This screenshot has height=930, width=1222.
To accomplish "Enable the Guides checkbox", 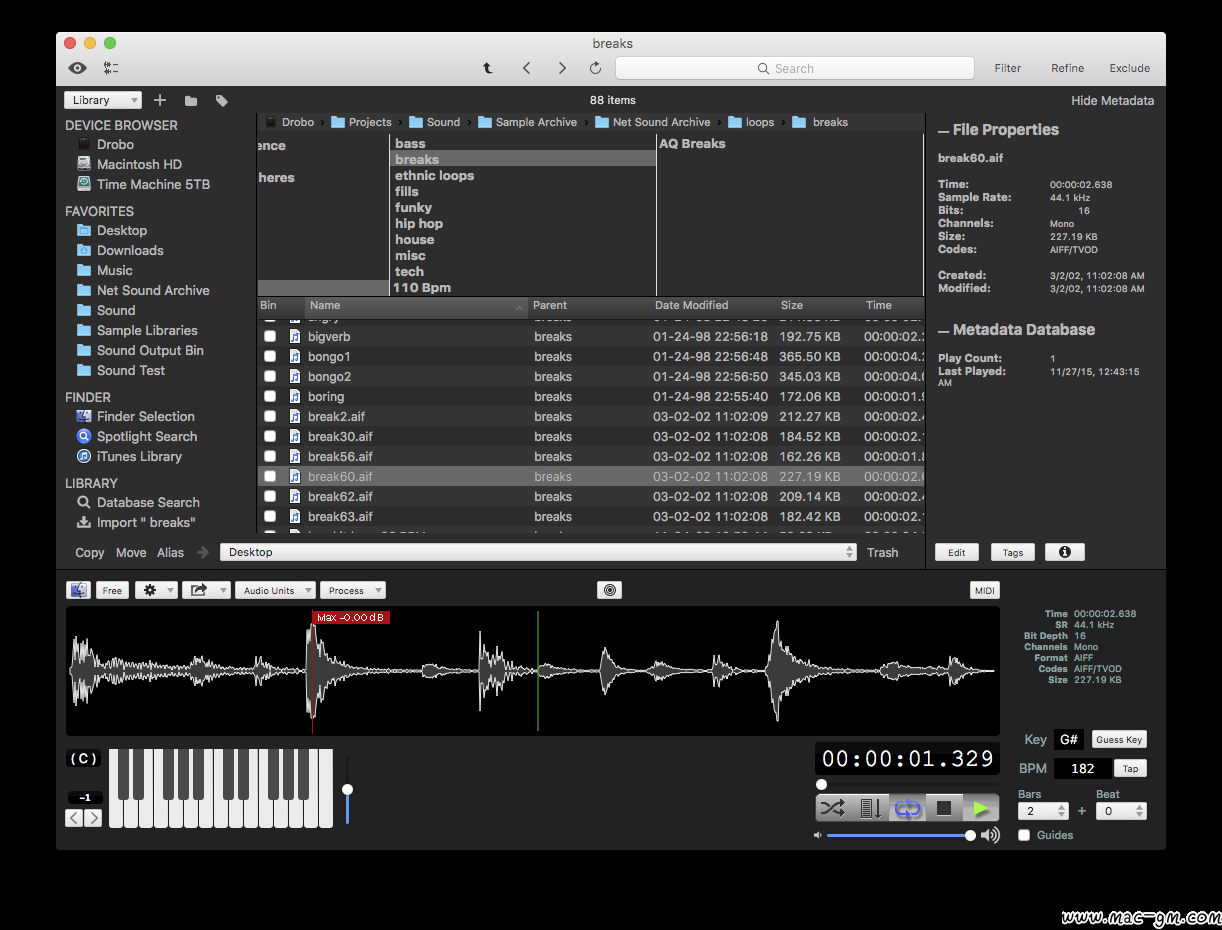I will [x=1024, y=835].
